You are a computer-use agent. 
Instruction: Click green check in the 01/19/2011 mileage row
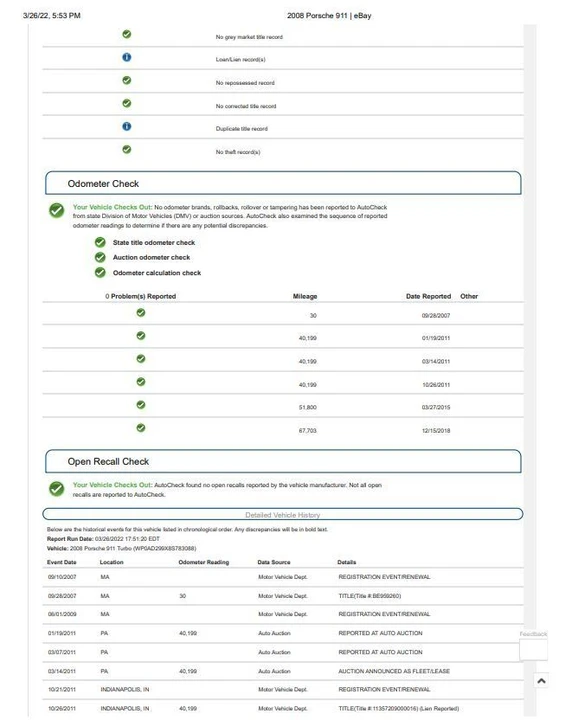pyautogui.click(x=141, y=336)
